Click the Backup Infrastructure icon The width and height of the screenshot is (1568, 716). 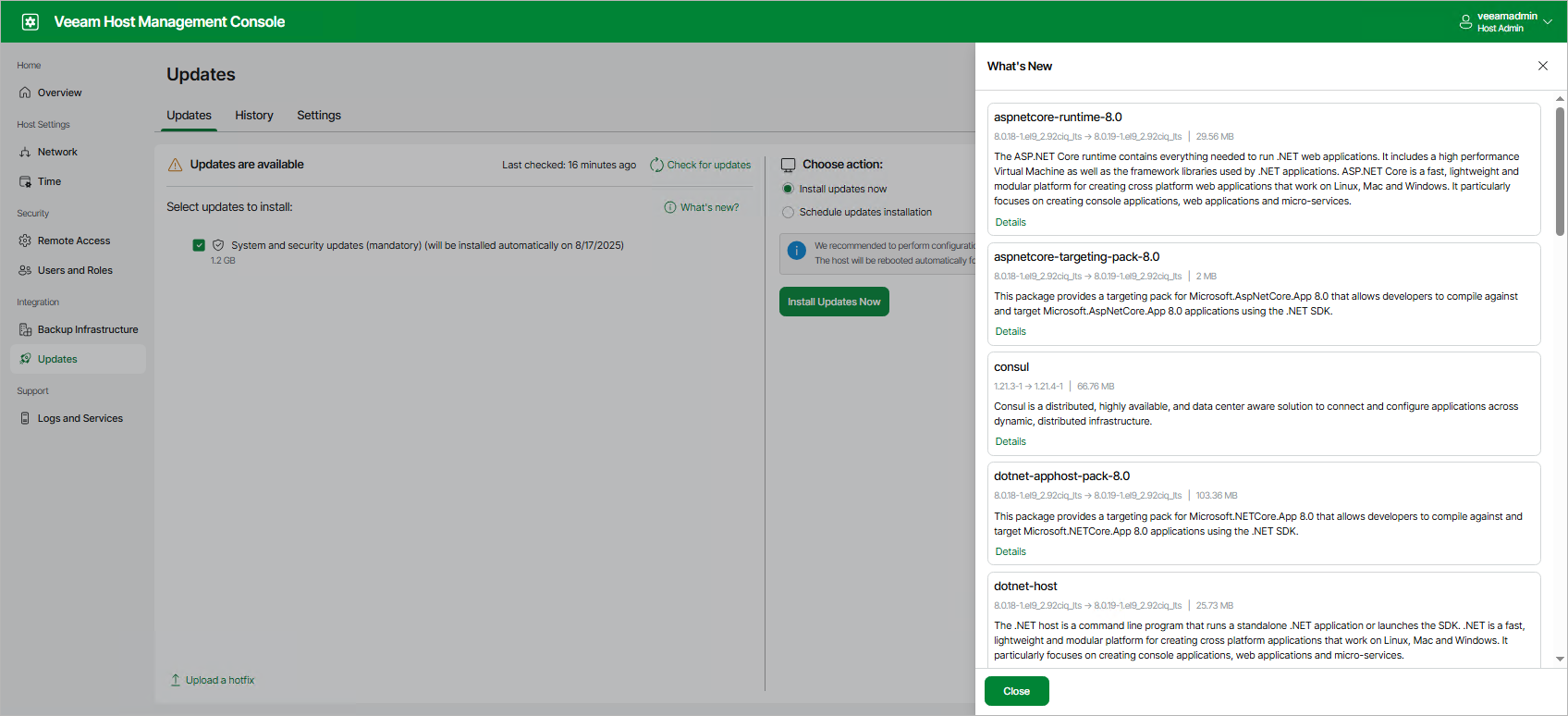pos(25,329)
